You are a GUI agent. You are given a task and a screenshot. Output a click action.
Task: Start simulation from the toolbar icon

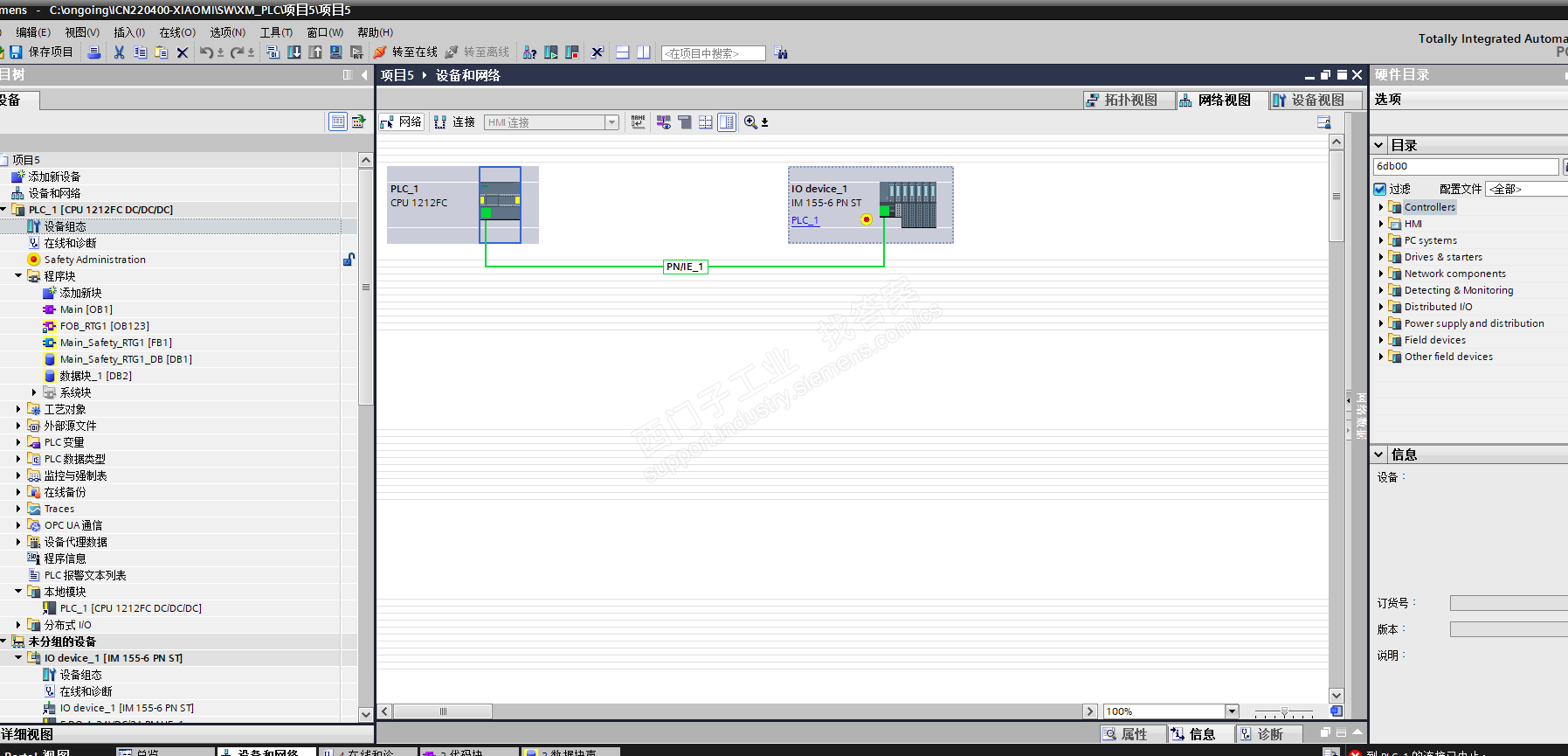click(336, 52)
